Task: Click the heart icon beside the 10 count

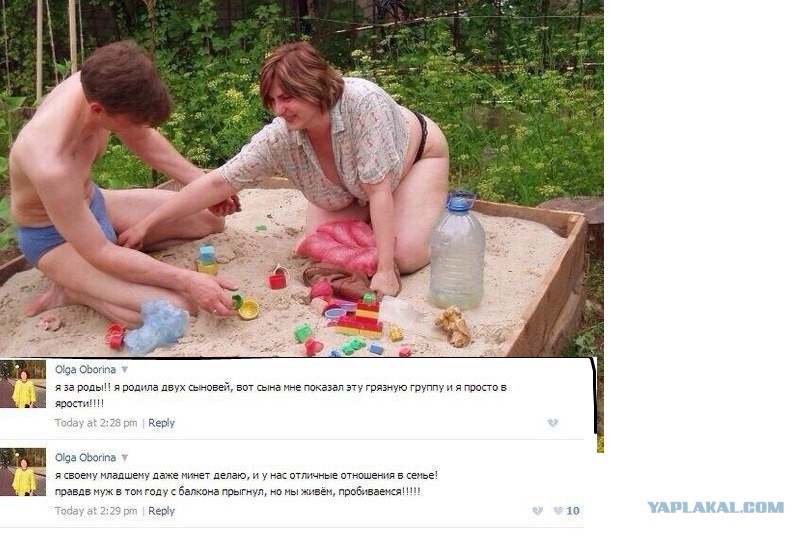Action: (x=558, y=511)
